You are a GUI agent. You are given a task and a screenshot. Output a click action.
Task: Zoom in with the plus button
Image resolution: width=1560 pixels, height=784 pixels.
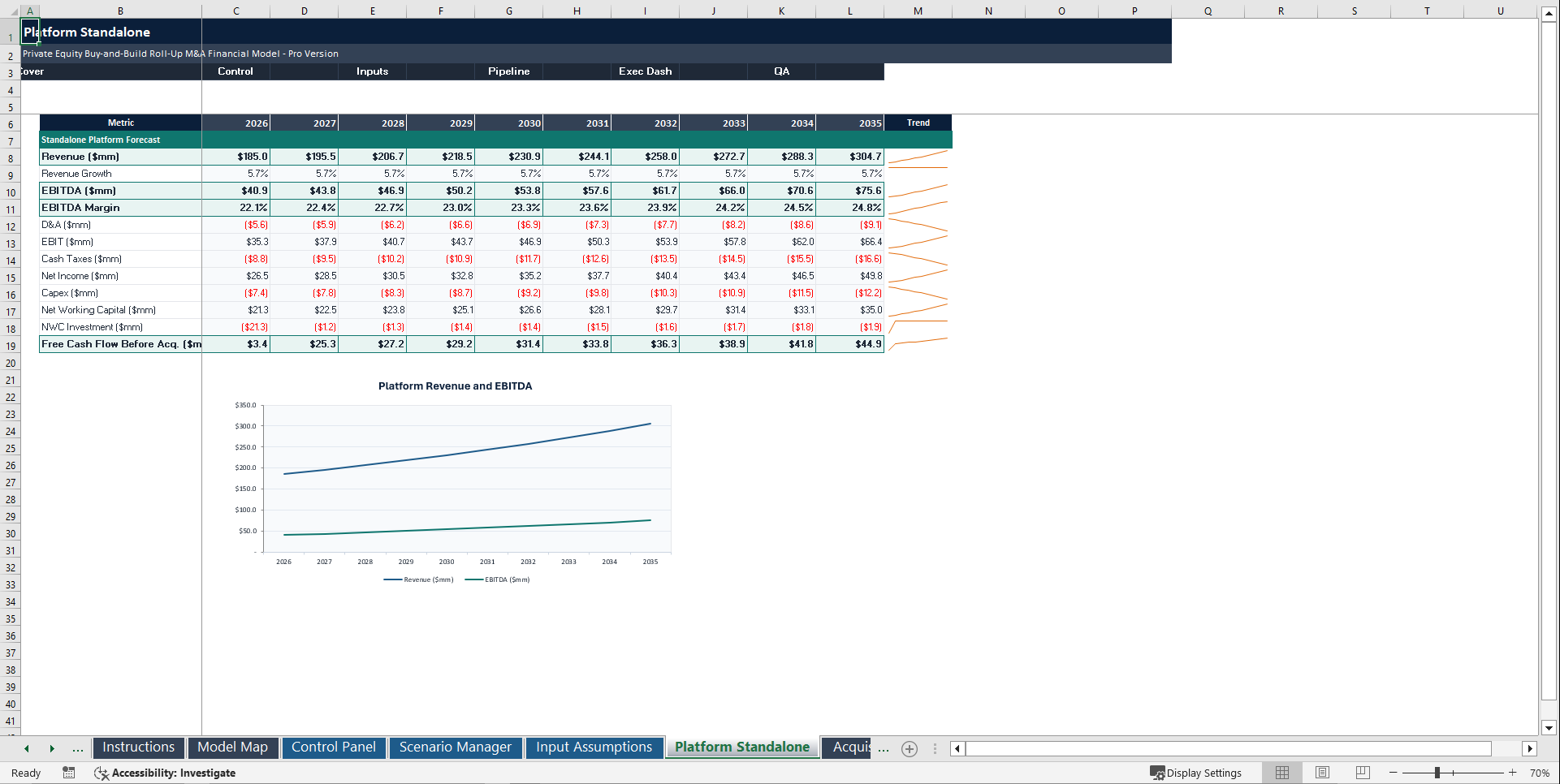coord(1512,773)
